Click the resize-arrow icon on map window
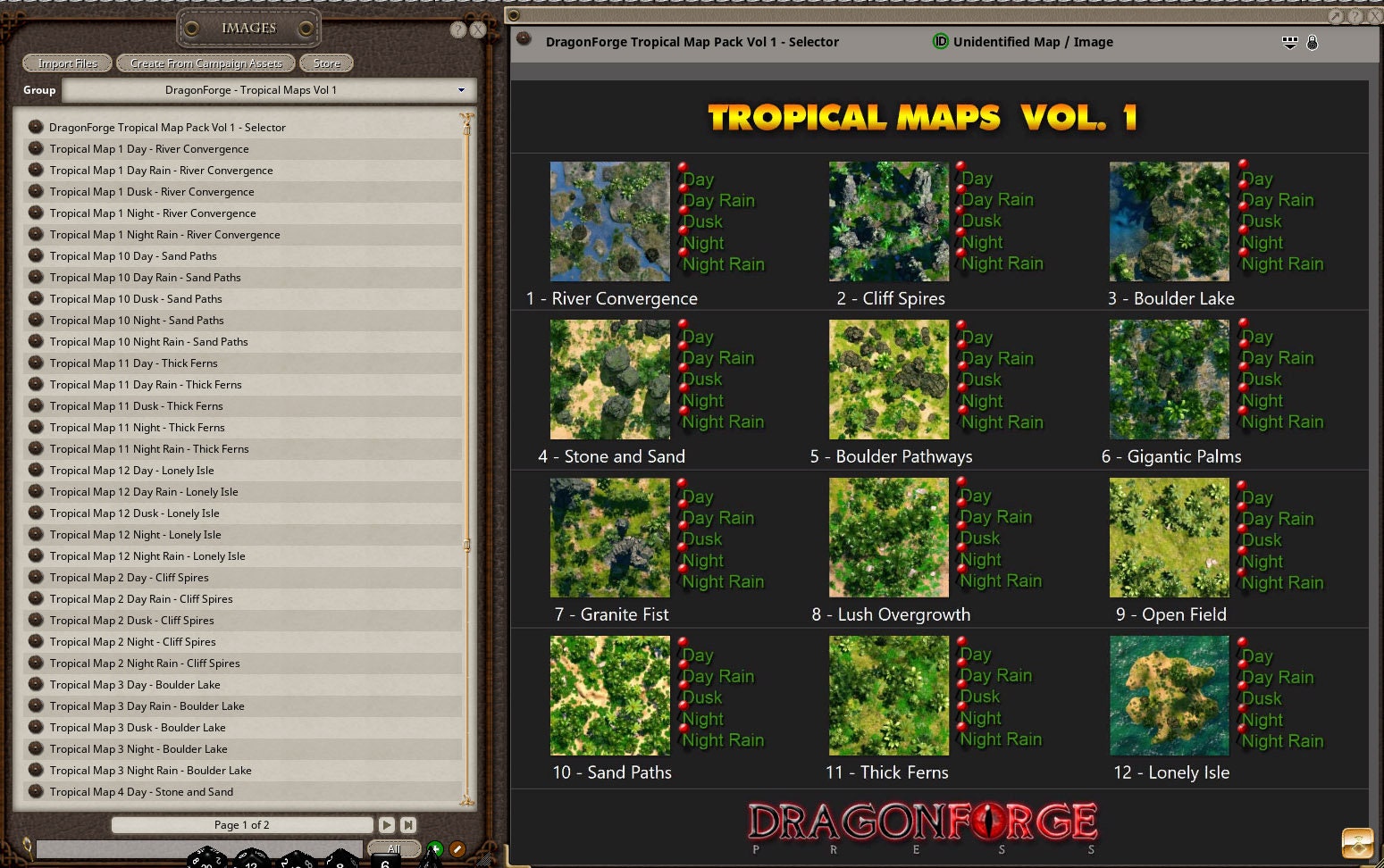This screenshot has width=1384, height=868. pos(1336,16)
